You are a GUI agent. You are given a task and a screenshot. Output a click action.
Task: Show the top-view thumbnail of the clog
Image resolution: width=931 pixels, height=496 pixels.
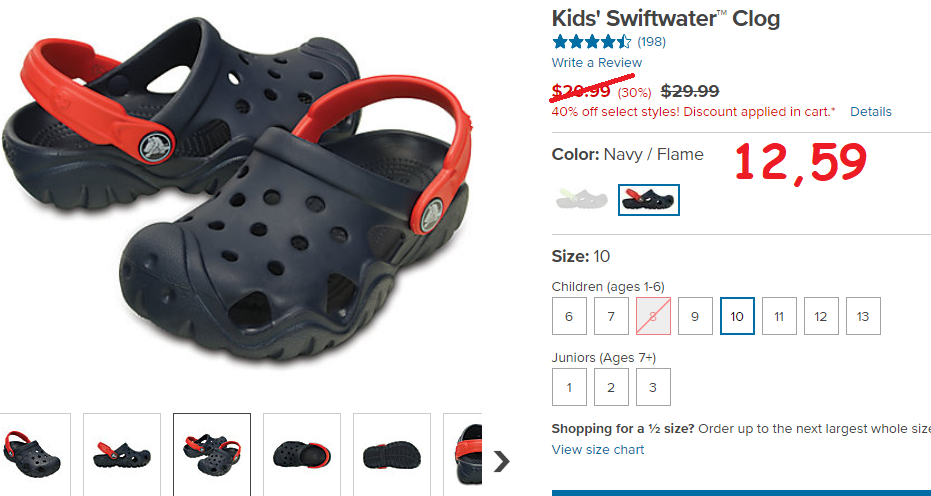302,454
